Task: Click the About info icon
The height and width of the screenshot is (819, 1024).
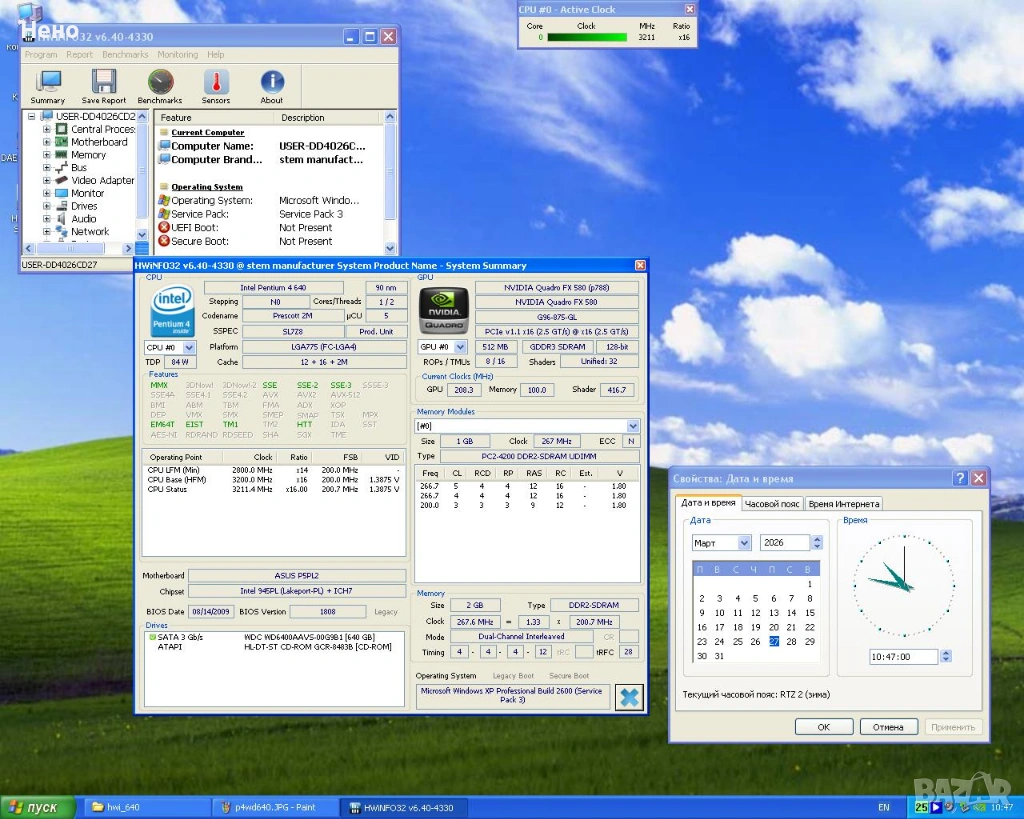Action: pyautogui.click(x=272, y=86)
